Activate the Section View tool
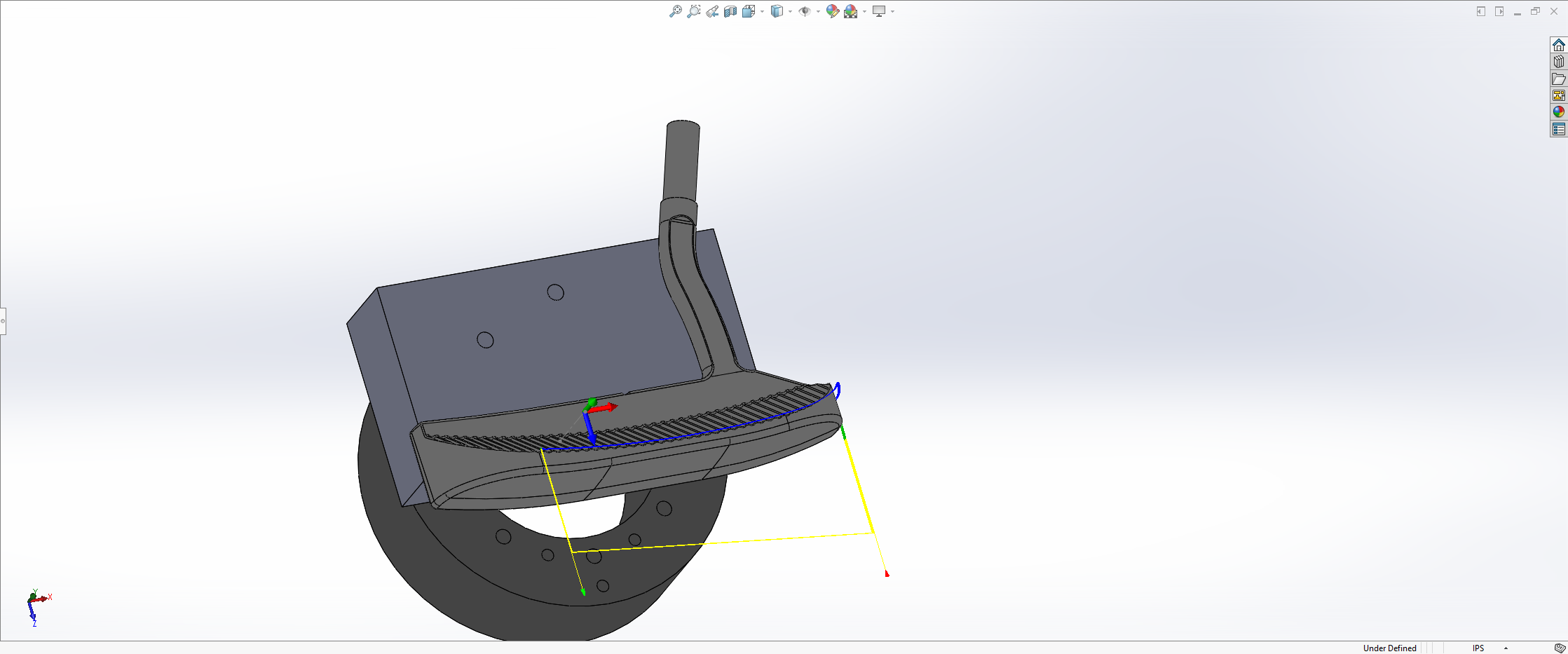This screenshot has width=1568, height=654. pos(730,11)
